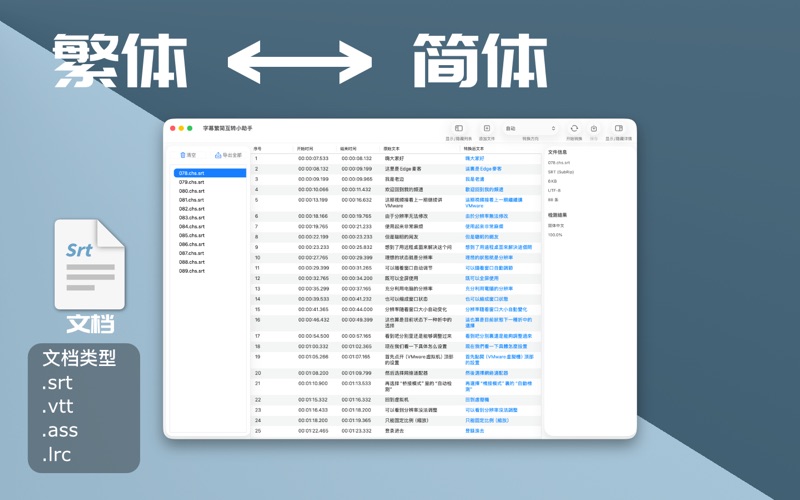Viewport: 800px width, 500px height.
Task: Click the add file toolbar icon
Action: point(487,129)
